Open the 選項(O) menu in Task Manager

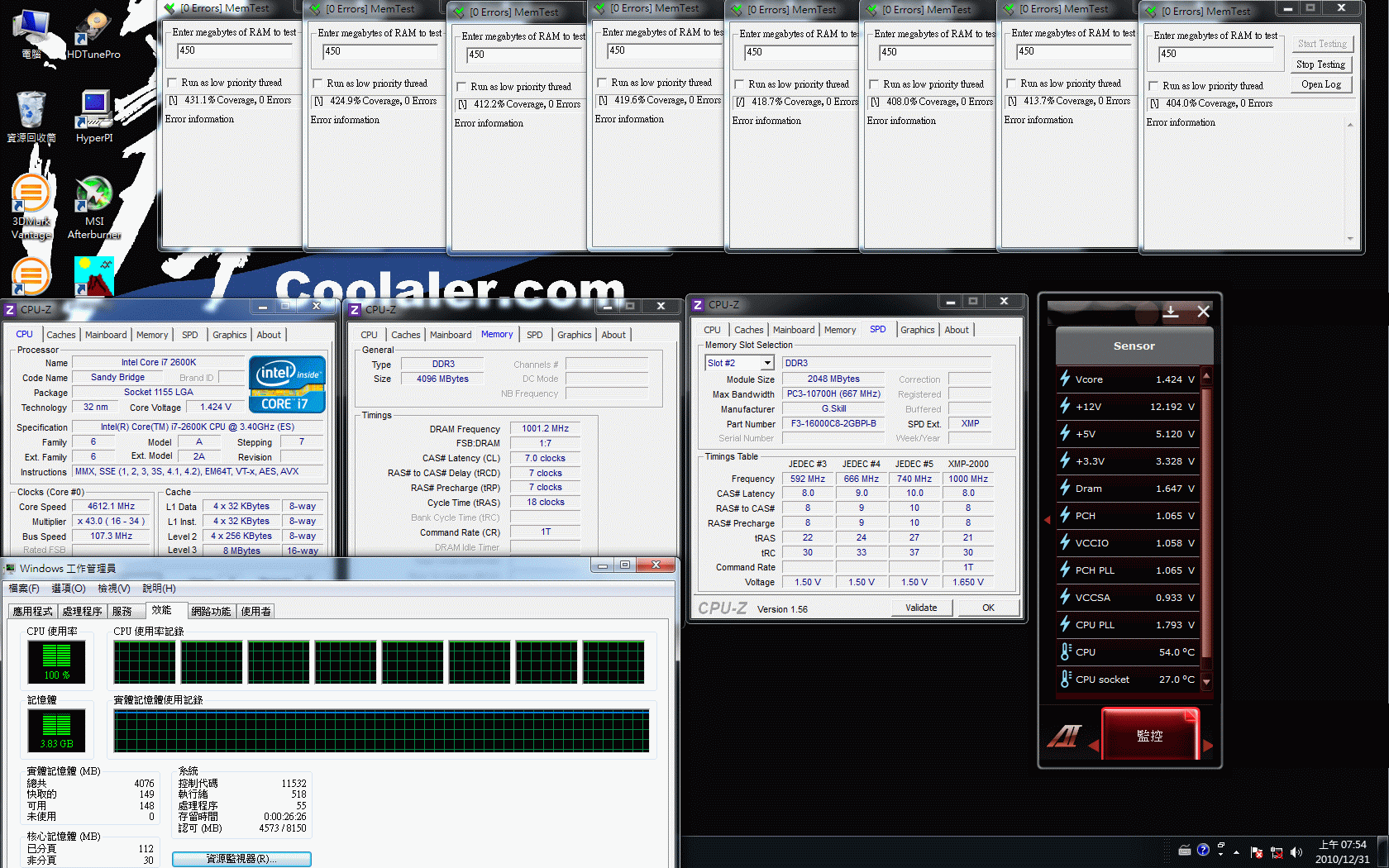[69, 589]
